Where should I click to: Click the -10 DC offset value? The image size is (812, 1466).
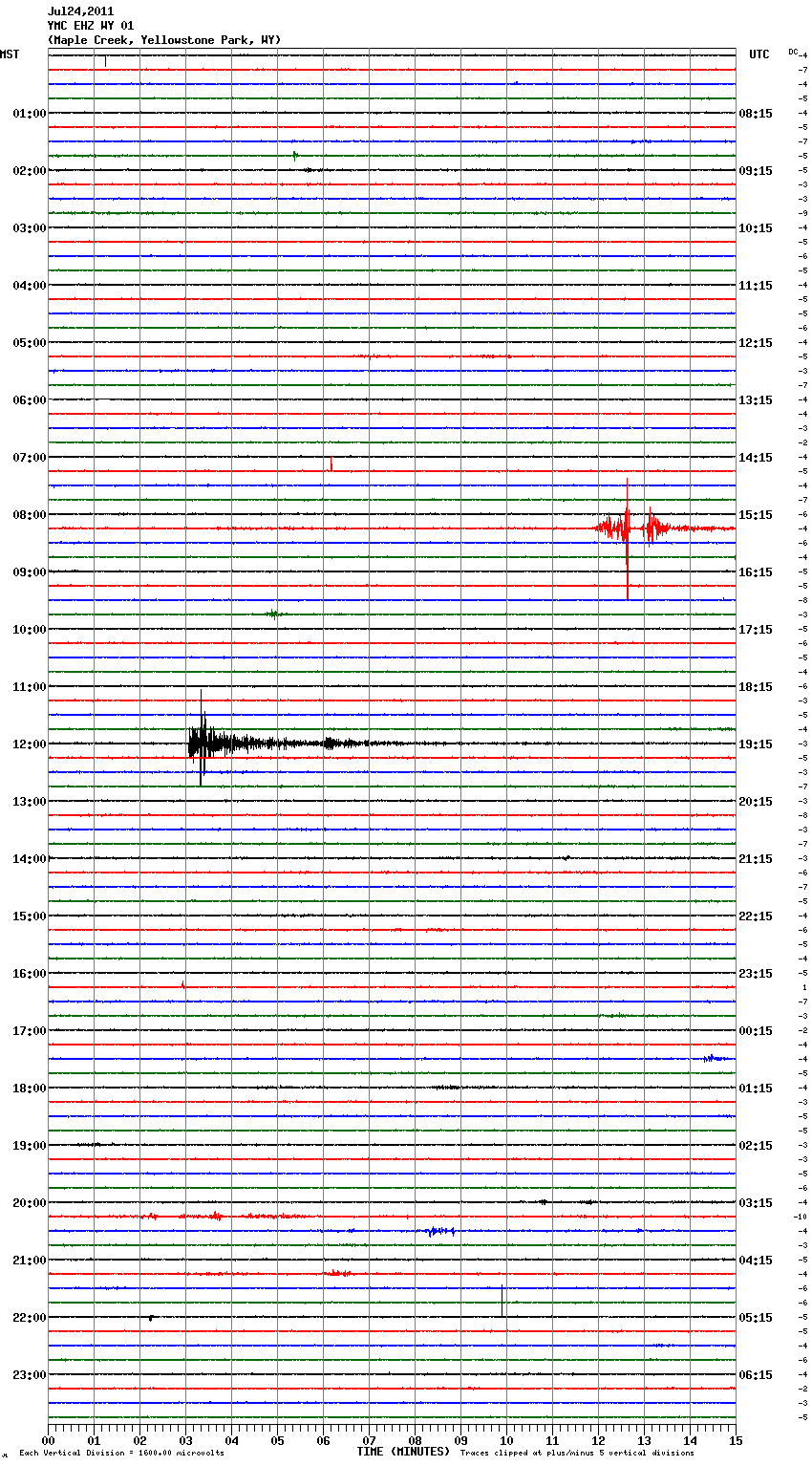(801, 1217)
